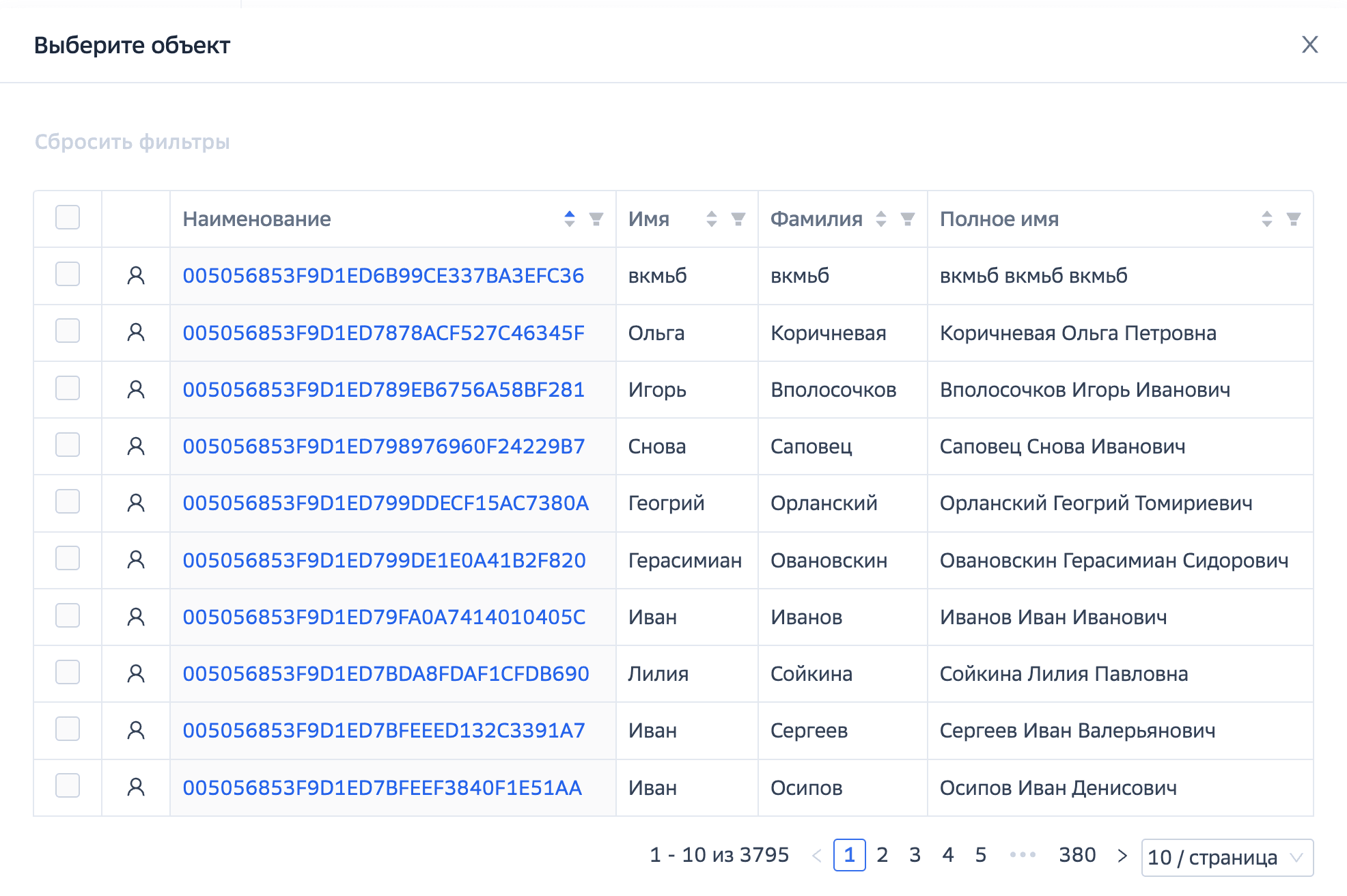1347x896 pixels.
Task: Check the box for Игорь Вполосочков row
Action: pos(68,389)
